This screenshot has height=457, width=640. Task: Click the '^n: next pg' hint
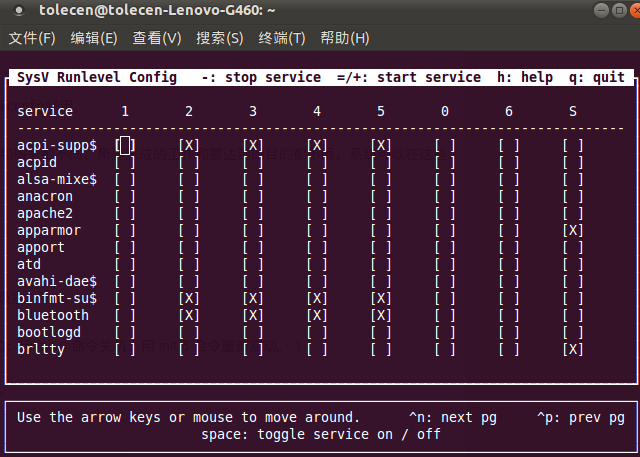pos(453,418)
